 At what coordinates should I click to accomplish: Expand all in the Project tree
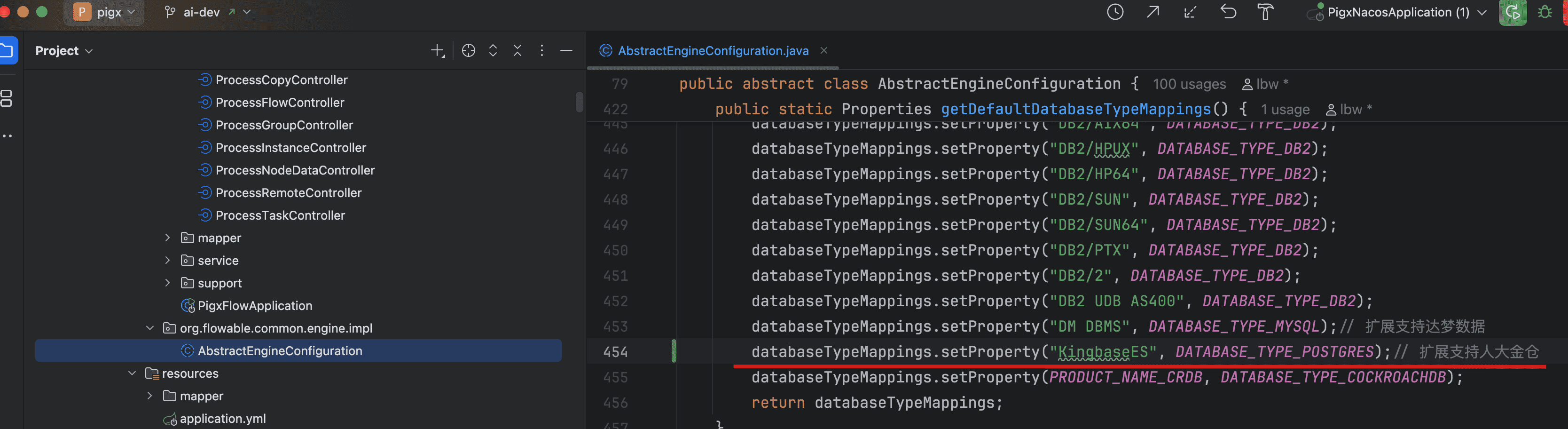[493, 51]
